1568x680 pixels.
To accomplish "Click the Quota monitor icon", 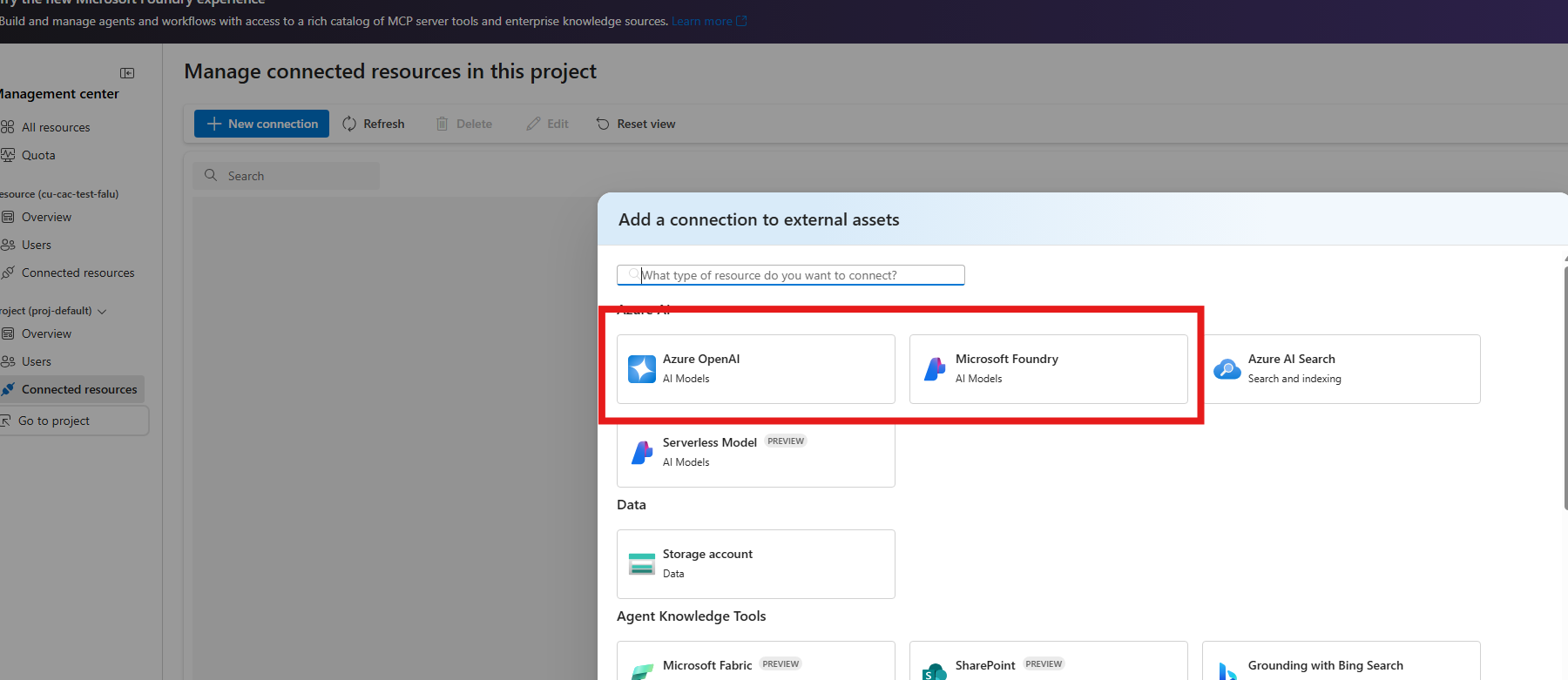I will coord(7,155).
